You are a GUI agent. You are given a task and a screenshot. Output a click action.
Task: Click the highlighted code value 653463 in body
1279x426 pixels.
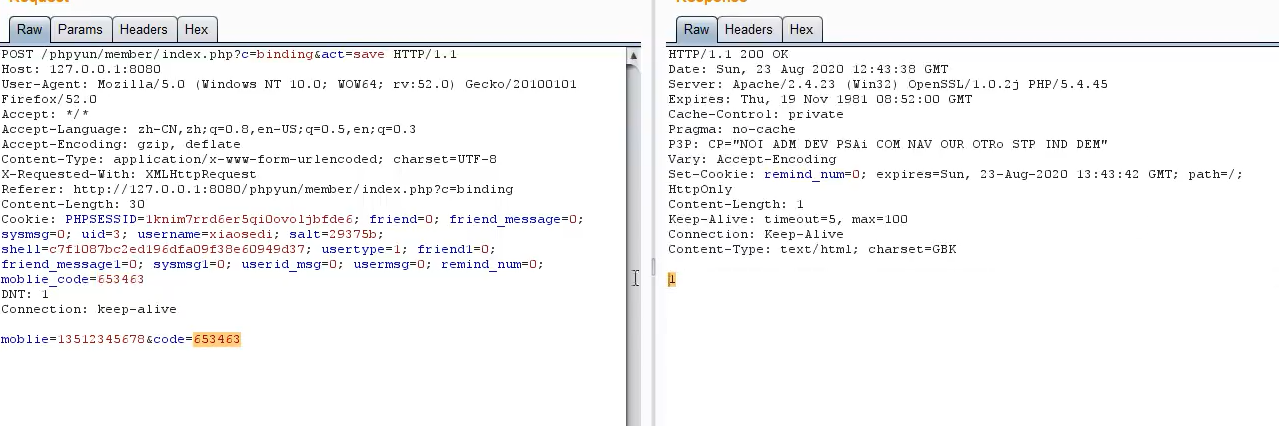pos(217,340)
